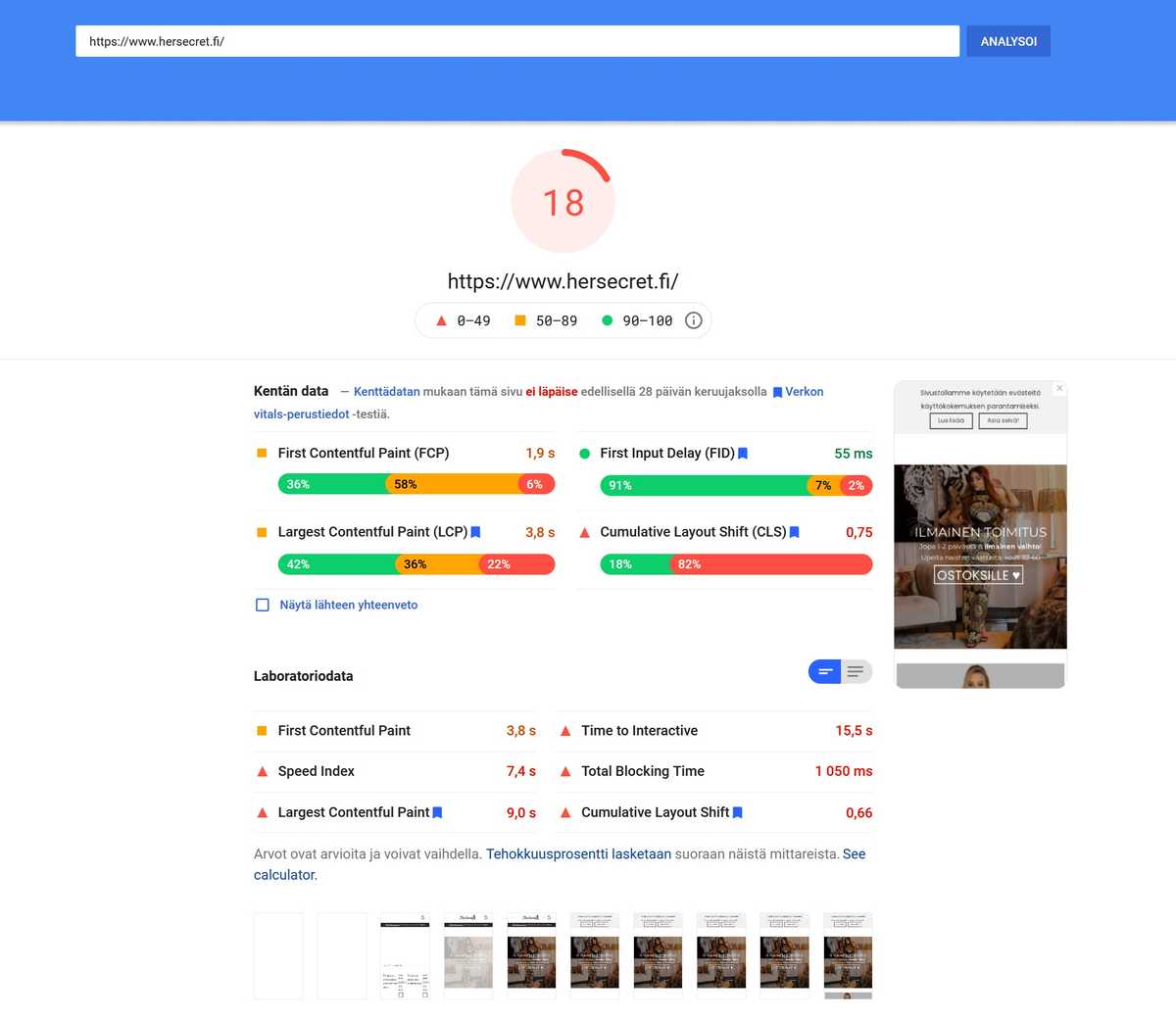Image resolution: width=1176 pixels, height=1020 pixels.
Task: Click the Tehokkuusprosentti lasketaan link
Action: coord(578,853)
